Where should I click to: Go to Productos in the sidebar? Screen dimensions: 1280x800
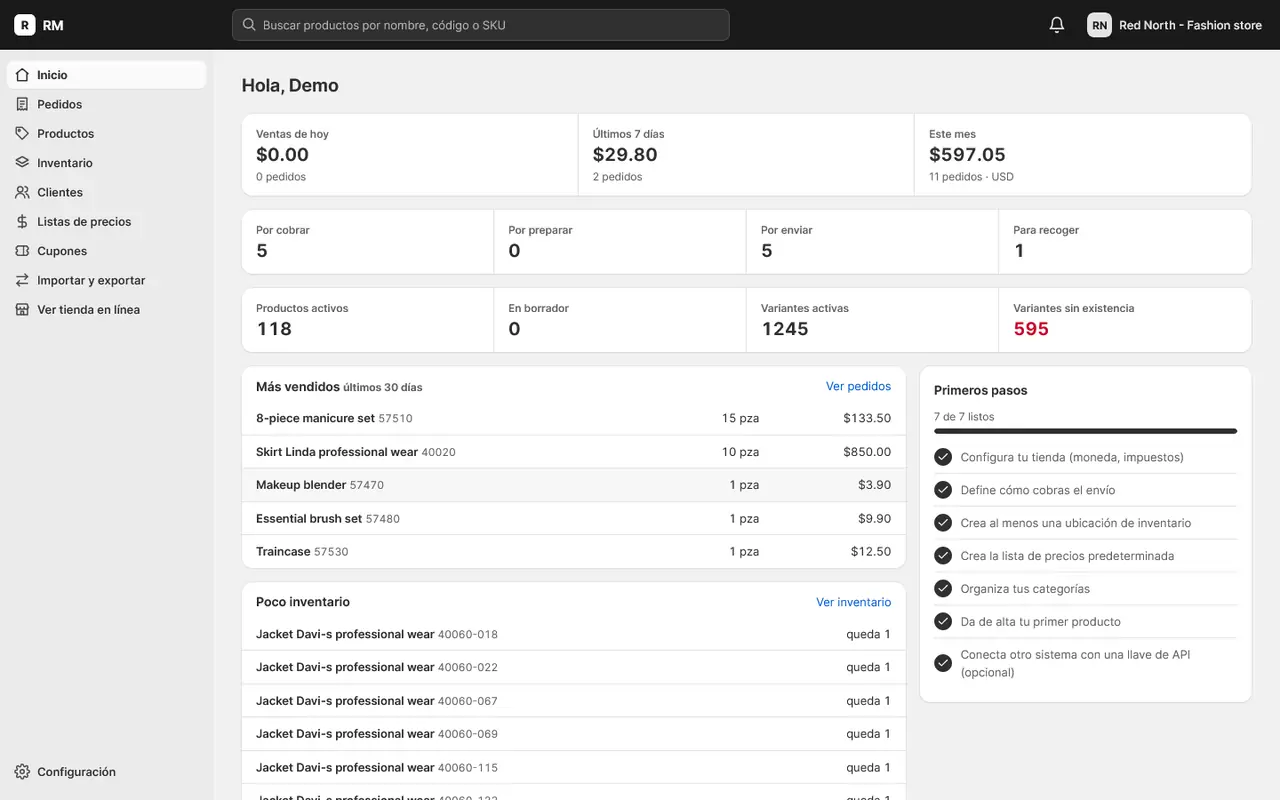106,133
